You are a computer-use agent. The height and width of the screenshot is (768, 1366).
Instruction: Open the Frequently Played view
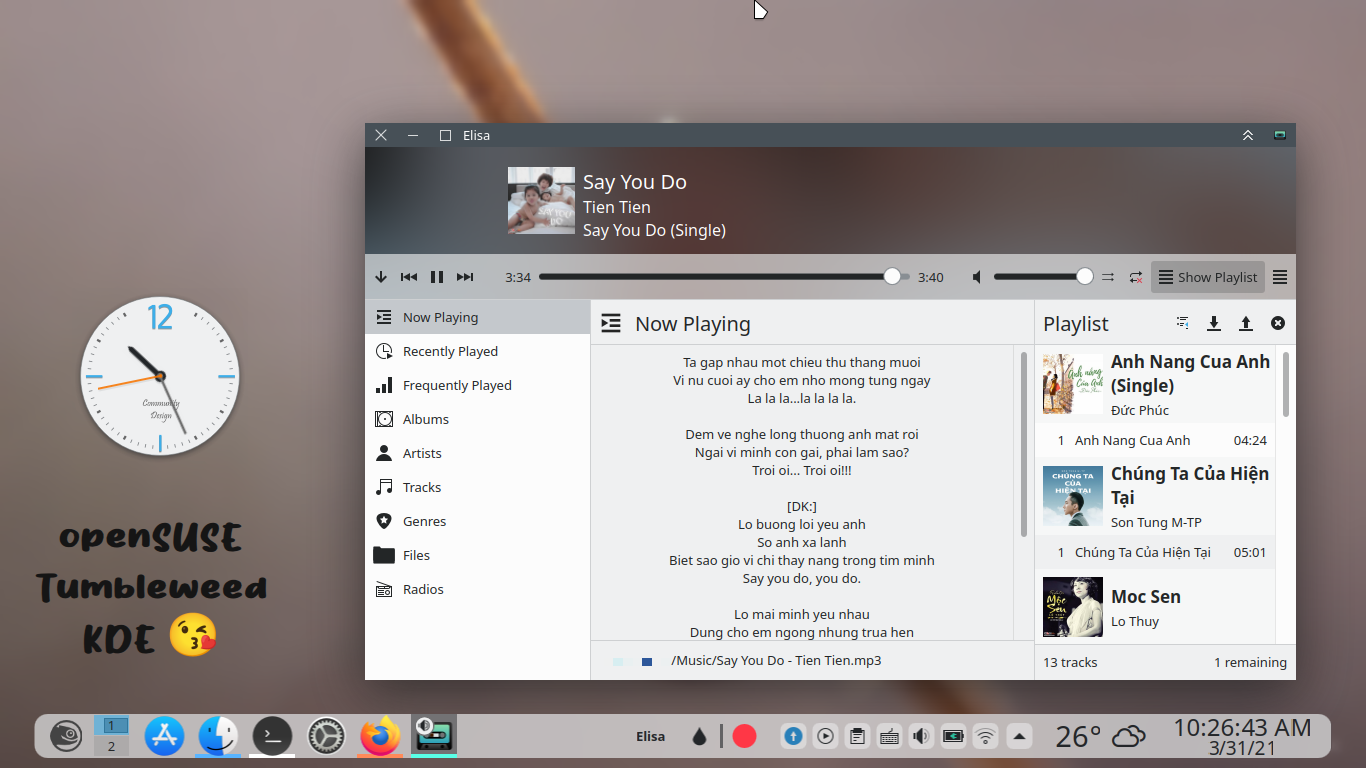click(x=478, y=385)
